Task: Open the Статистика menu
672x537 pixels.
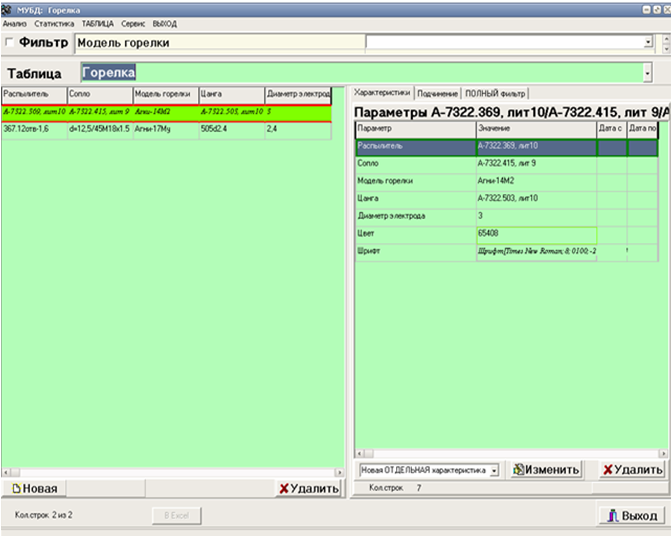Action: (54, 24)
